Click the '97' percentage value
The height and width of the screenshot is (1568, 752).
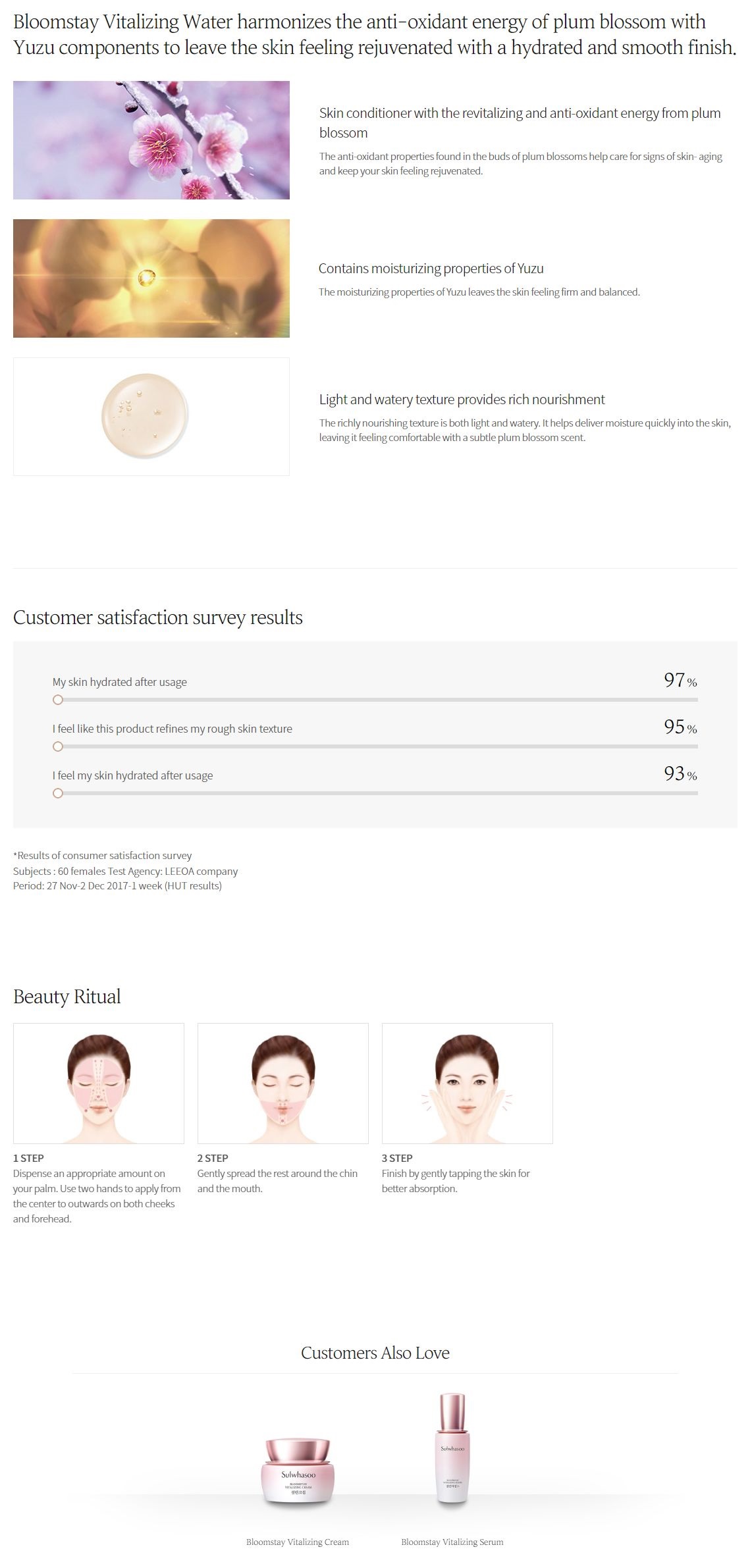(674, 680)
